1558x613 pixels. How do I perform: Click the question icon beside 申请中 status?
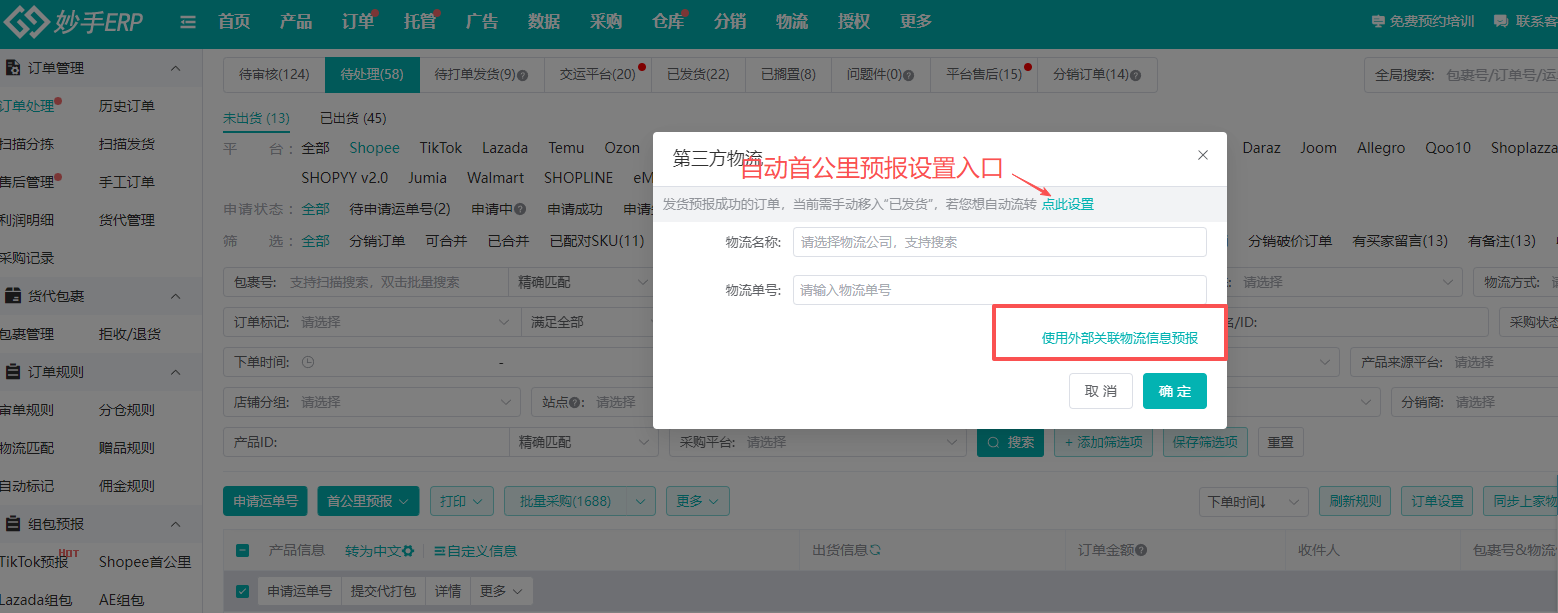[x=520, y=210]
